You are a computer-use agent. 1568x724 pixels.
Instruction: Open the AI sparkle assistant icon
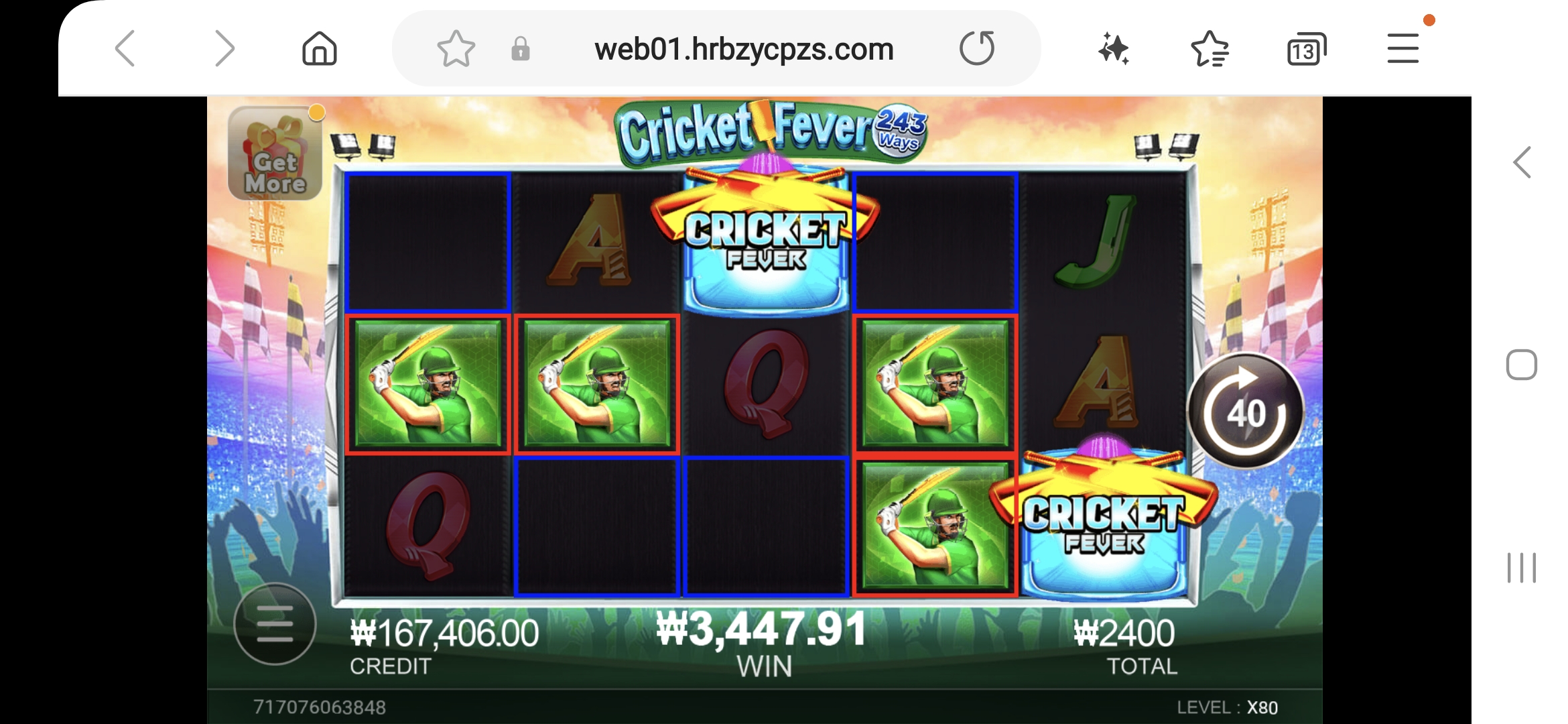click(x=1114, y=48)
